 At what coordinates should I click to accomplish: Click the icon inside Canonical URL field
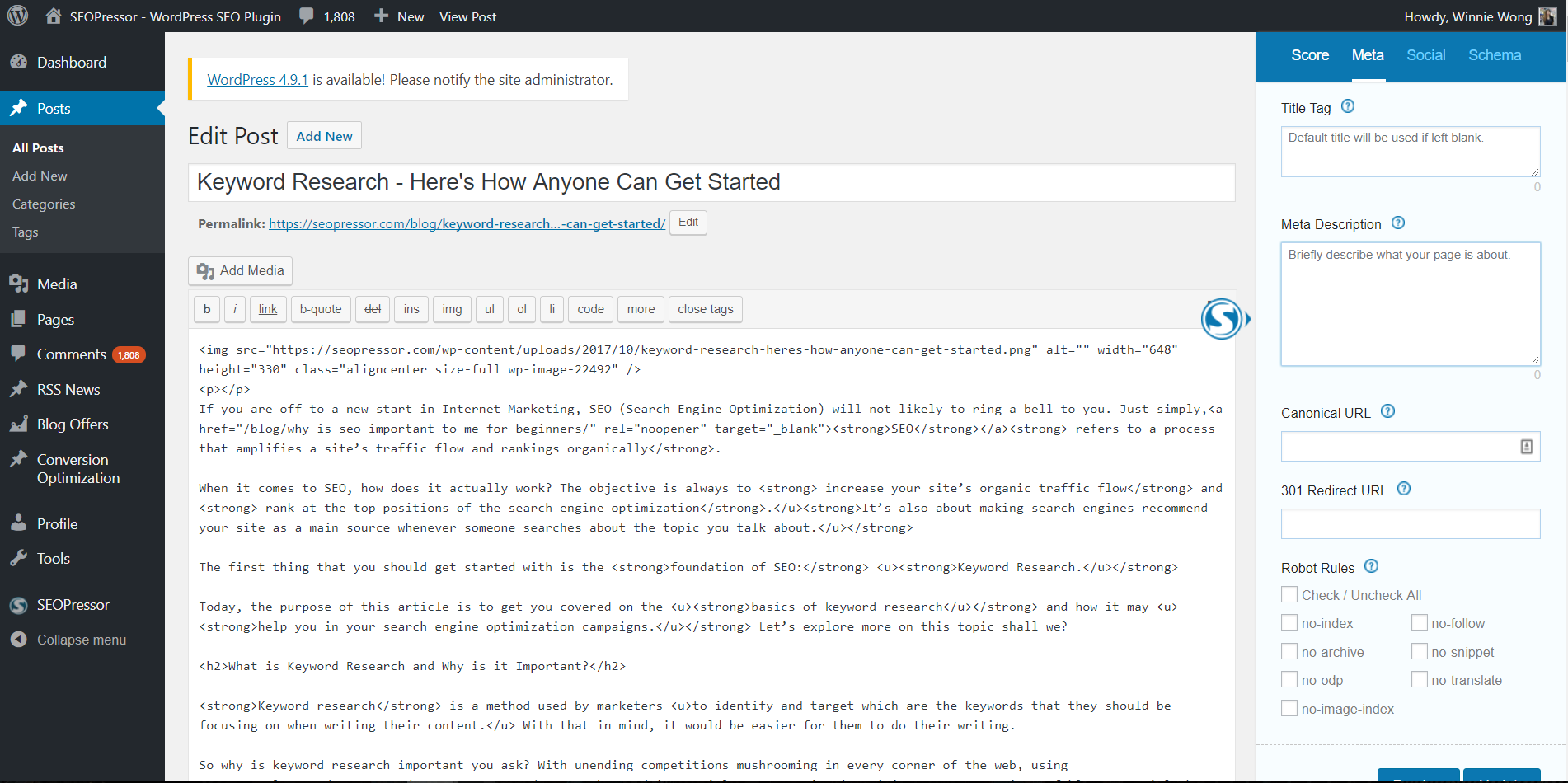(1527, 447)
